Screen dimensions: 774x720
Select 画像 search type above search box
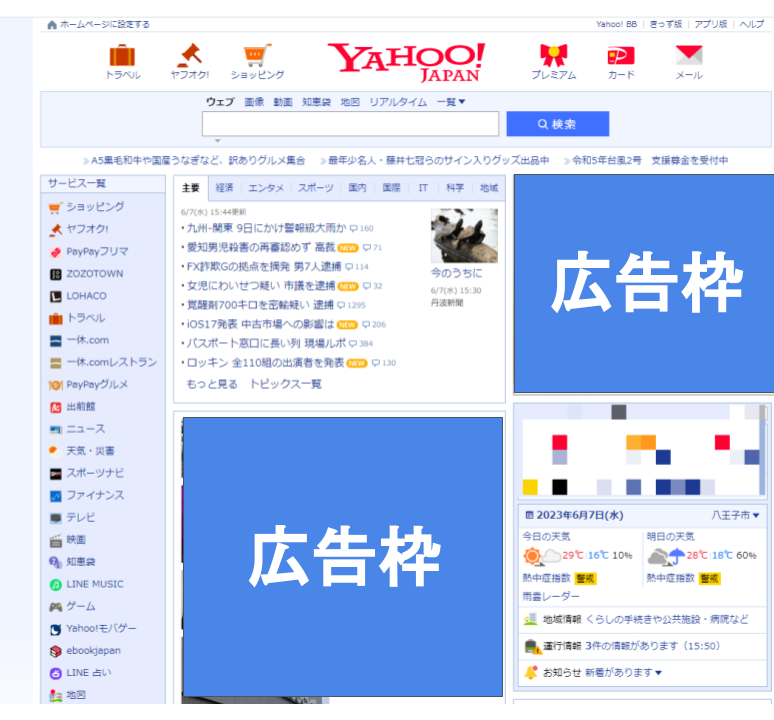(x=254, y=102)
